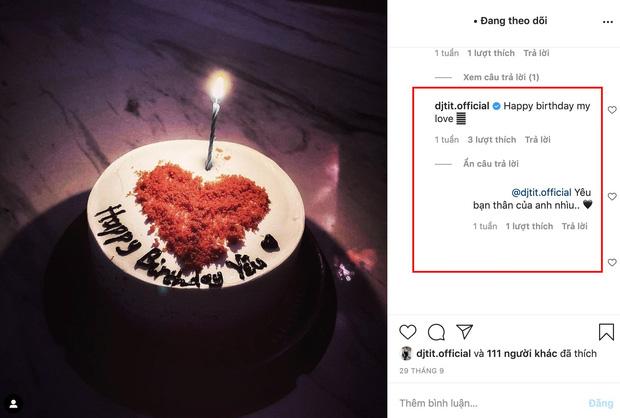Like the 'Happy birthday my love' comment
Screen dimensions: 620x418
(x=612, y=111)
